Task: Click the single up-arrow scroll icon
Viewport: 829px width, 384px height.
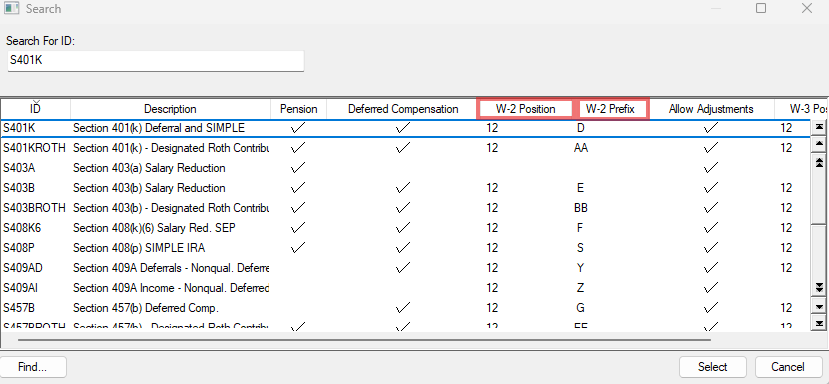Action: [819, 144]
